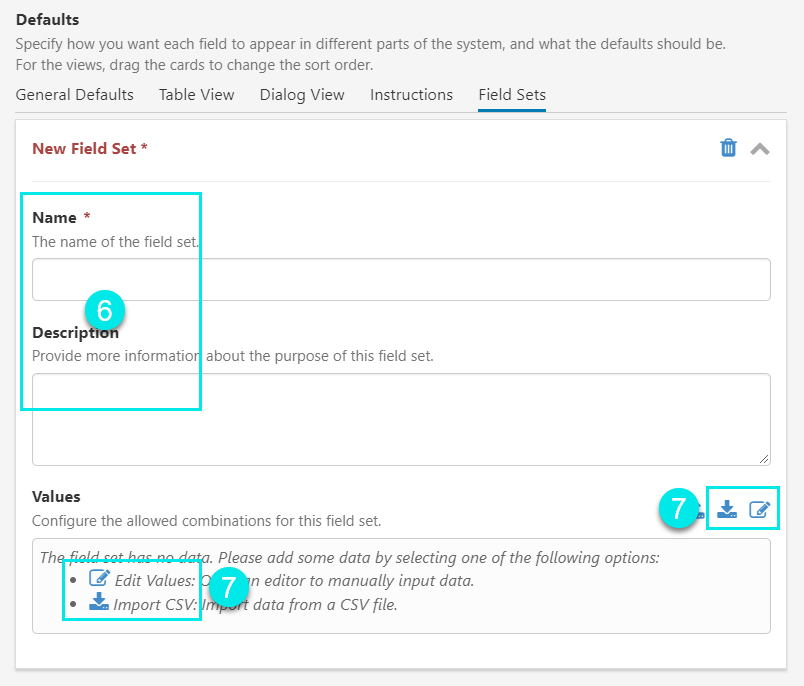This screenshot has height=686, width=804.
Task: Collapse the New Field Set panel
Action: [x=760, y=149]
